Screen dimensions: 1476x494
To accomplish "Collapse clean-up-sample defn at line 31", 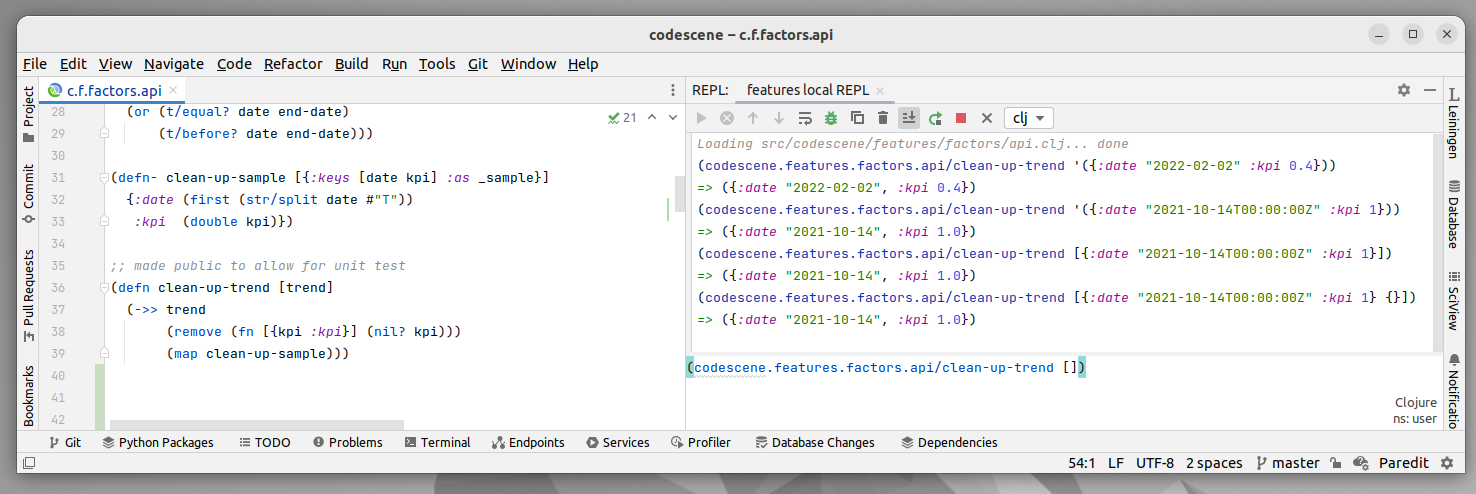I will pos(103,178).
